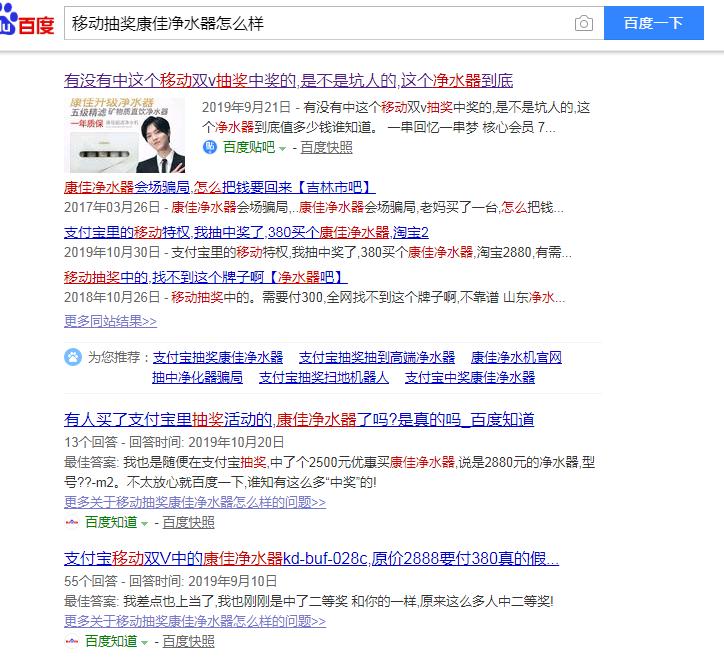724x658 pixels.
Task: Click snippet date 2019年10月30日
Action: (112, 252)
